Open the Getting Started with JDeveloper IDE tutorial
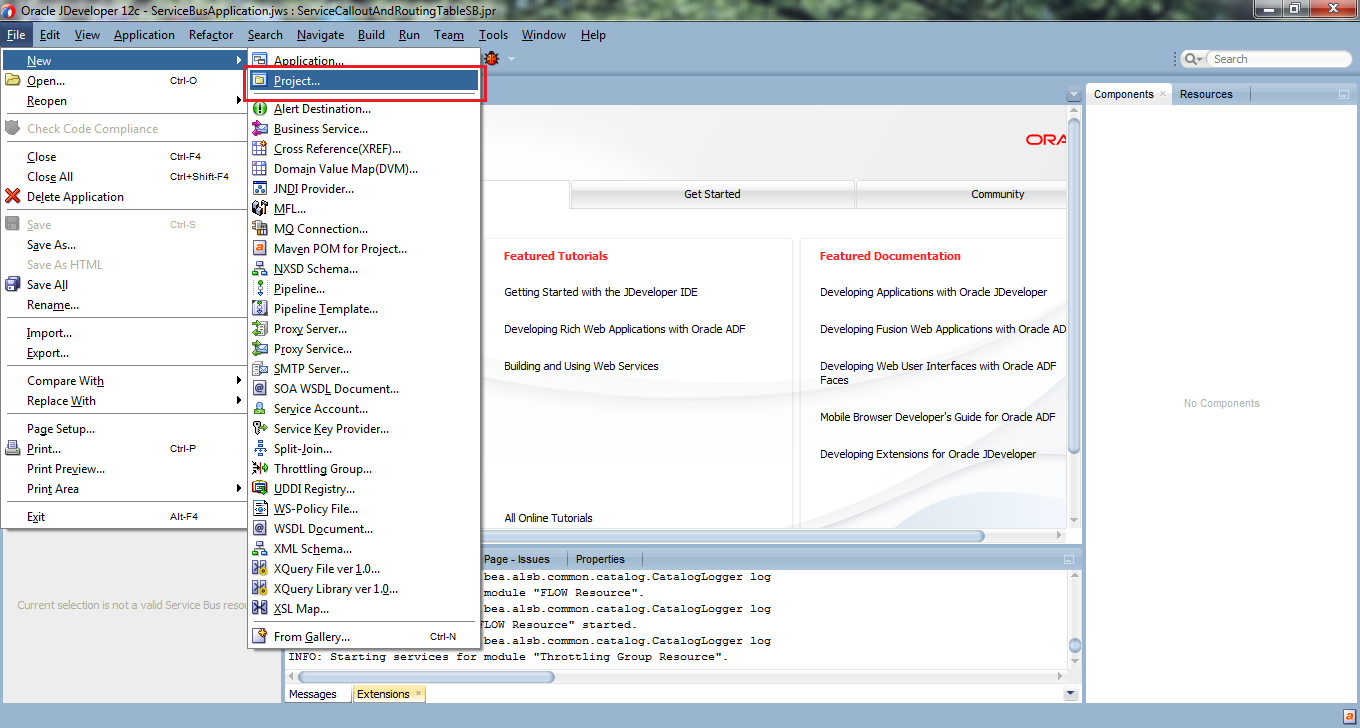The image size is (1360, 728). (x=601, y=291)
